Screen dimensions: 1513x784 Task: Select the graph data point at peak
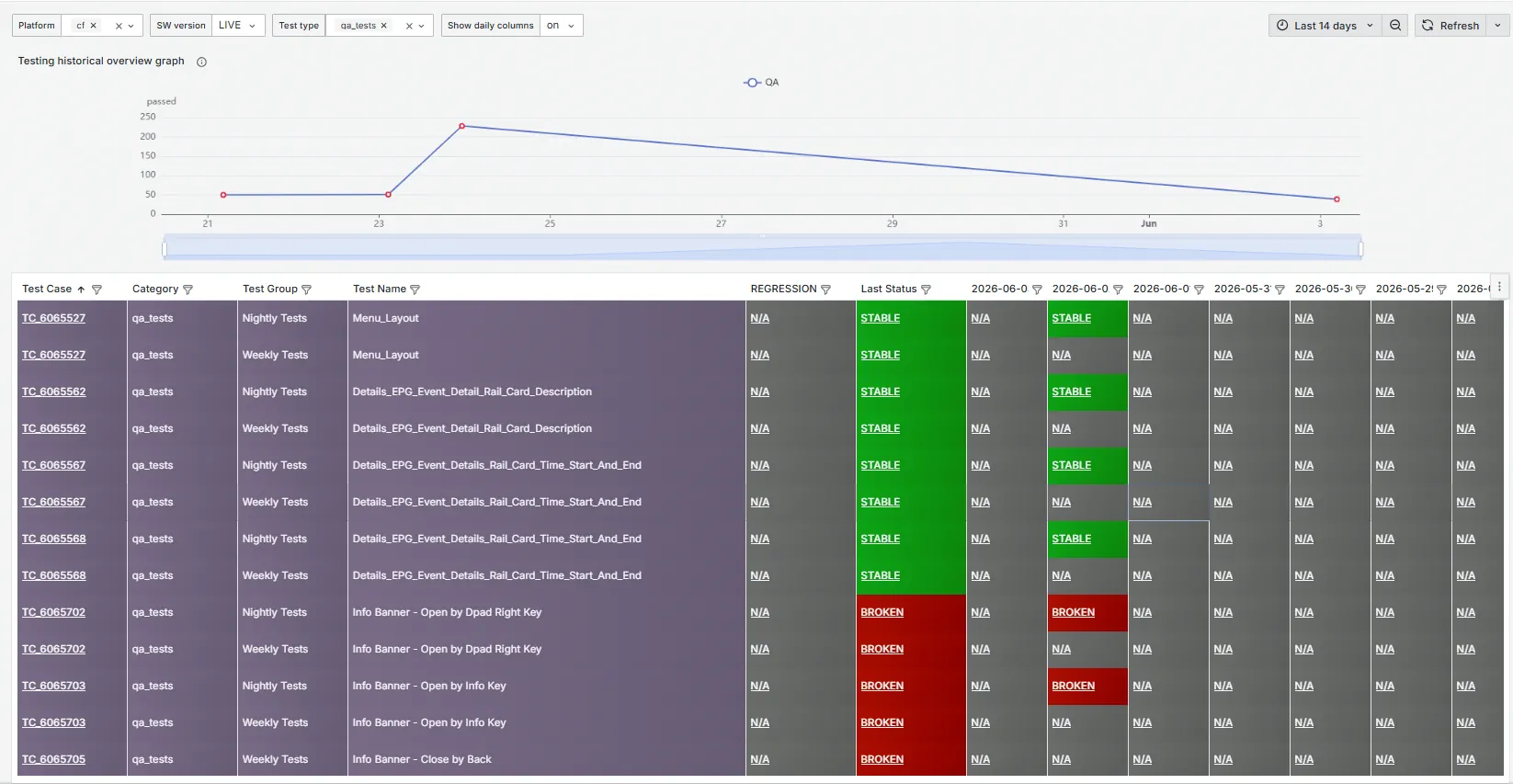[461, 126]
